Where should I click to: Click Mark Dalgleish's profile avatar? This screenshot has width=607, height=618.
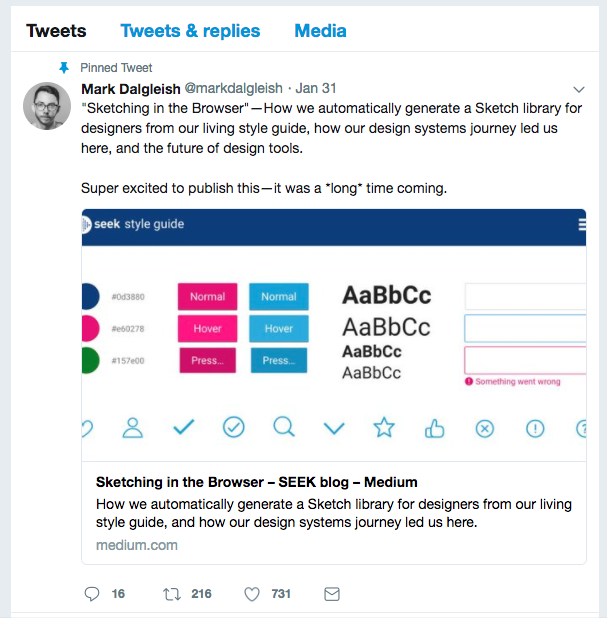[x=46, y=106]
